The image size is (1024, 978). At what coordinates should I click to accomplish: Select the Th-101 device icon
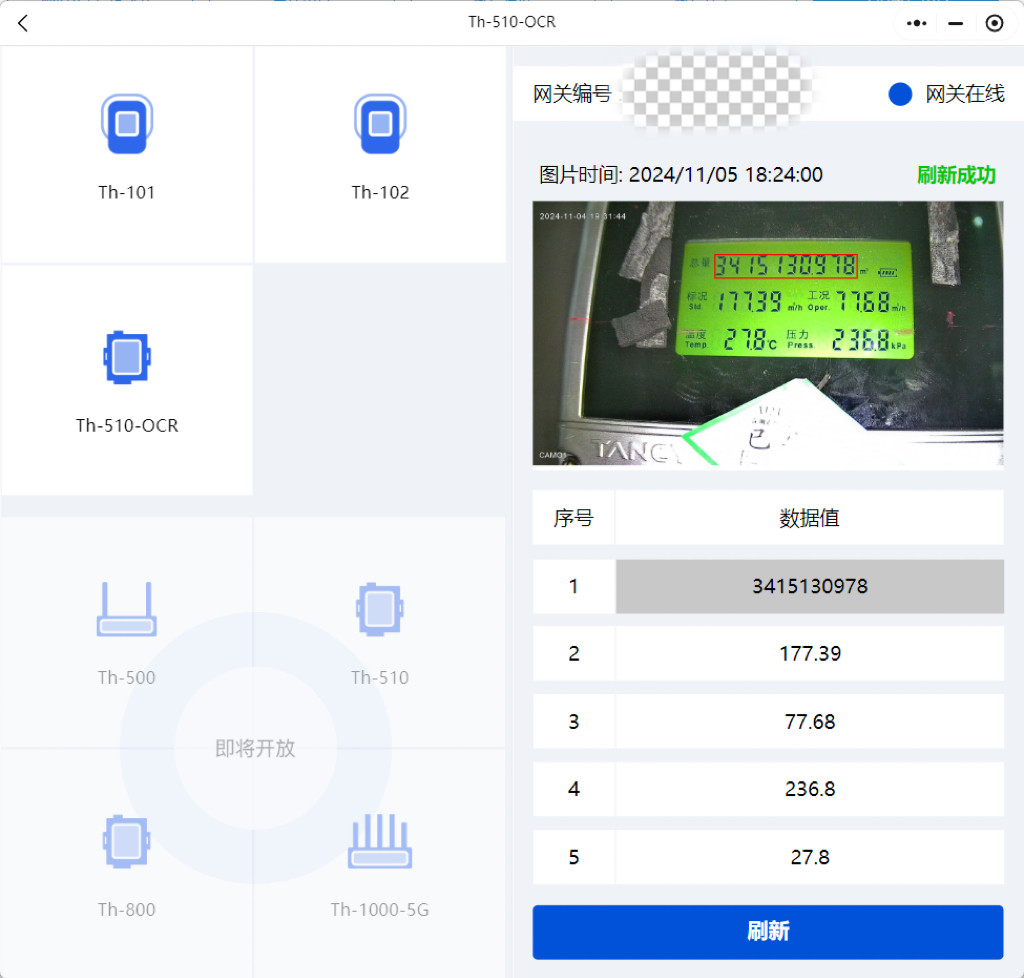(x=126, y=124)
